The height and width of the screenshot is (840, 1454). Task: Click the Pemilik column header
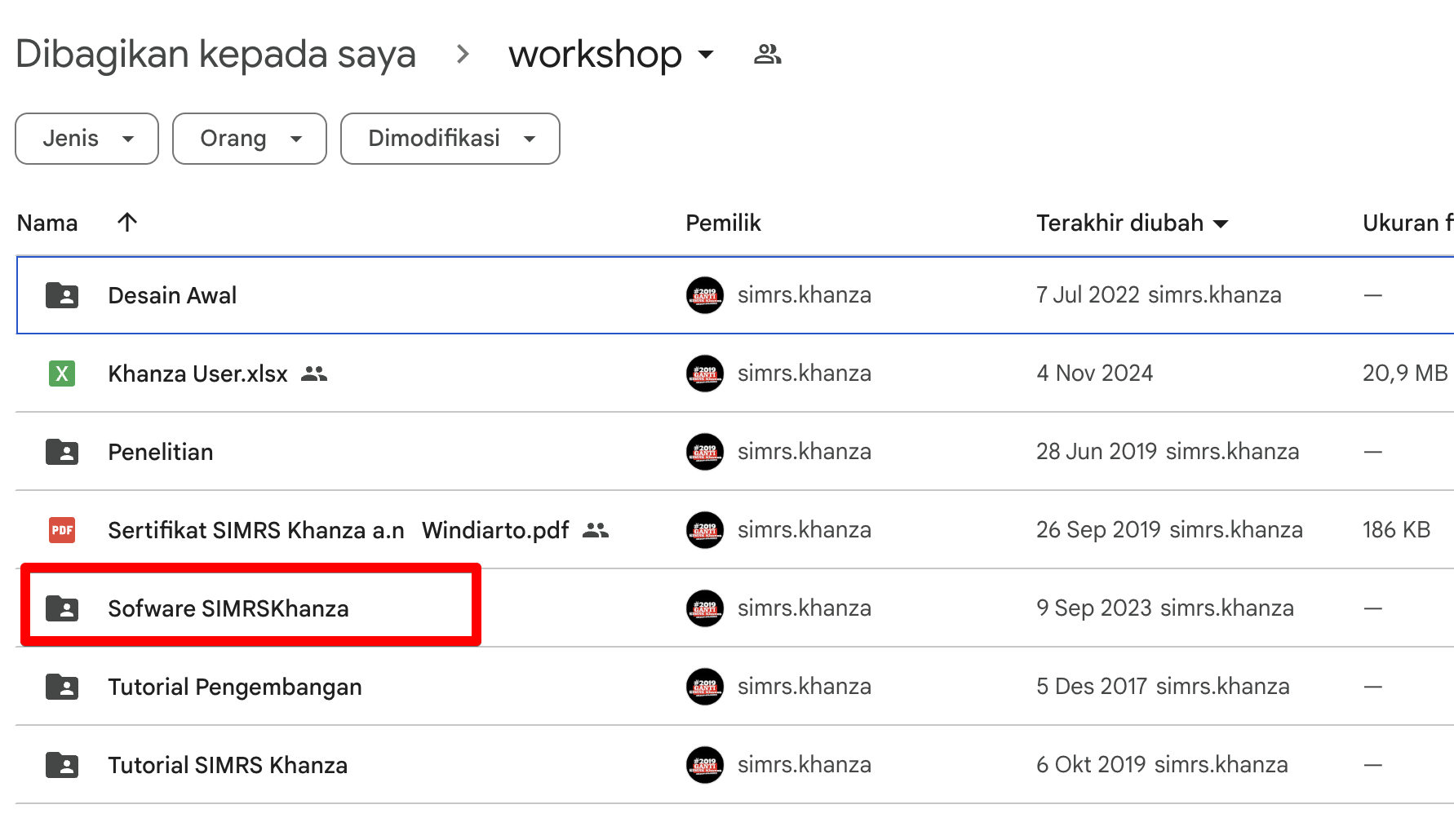point(723,223)
